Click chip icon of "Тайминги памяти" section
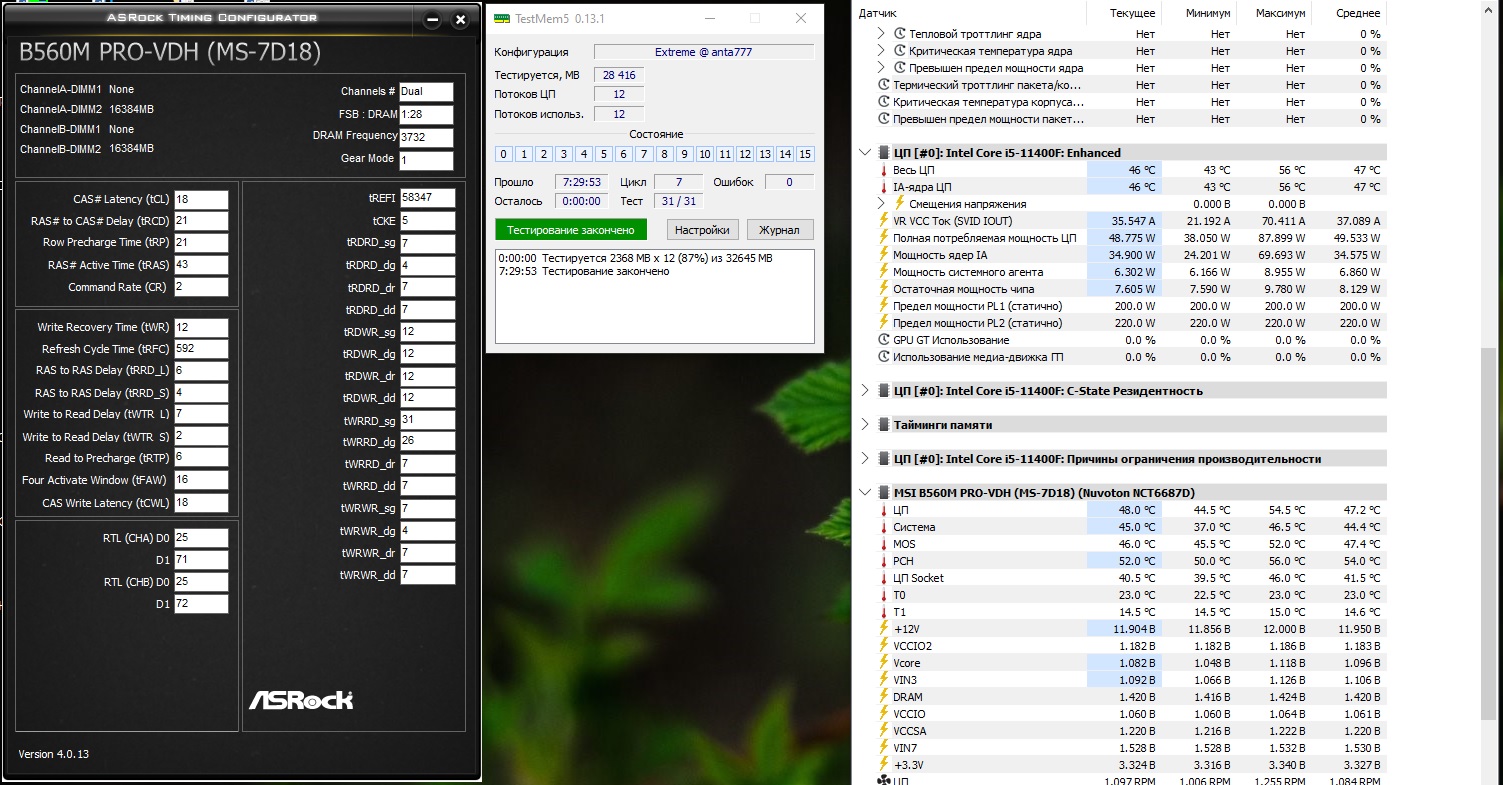Screen dimensions: 1503x785 coord(884,425)
